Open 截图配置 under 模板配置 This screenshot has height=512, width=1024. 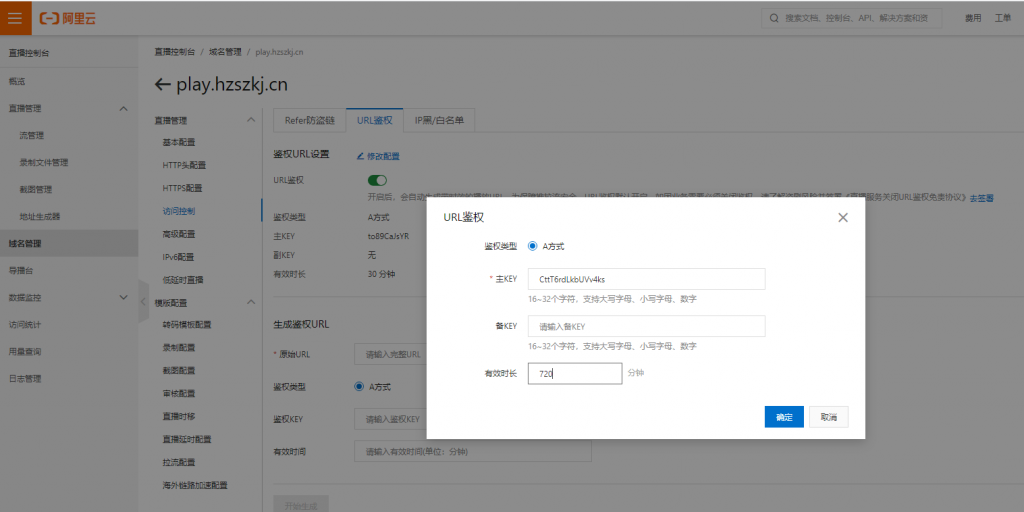(178, 370)
